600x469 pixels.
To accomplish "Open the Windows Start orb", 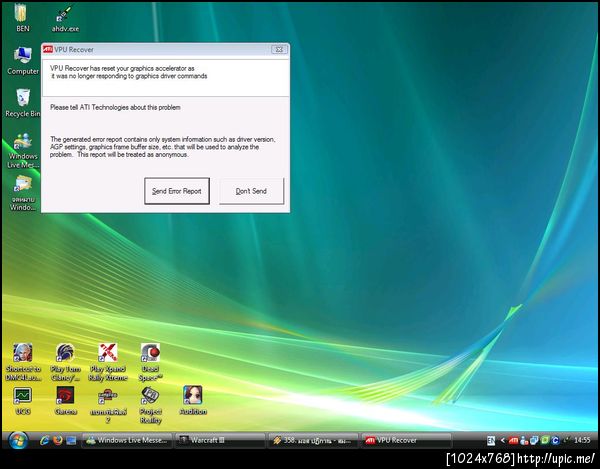I will pyautogui.click(x=18, y=440).
